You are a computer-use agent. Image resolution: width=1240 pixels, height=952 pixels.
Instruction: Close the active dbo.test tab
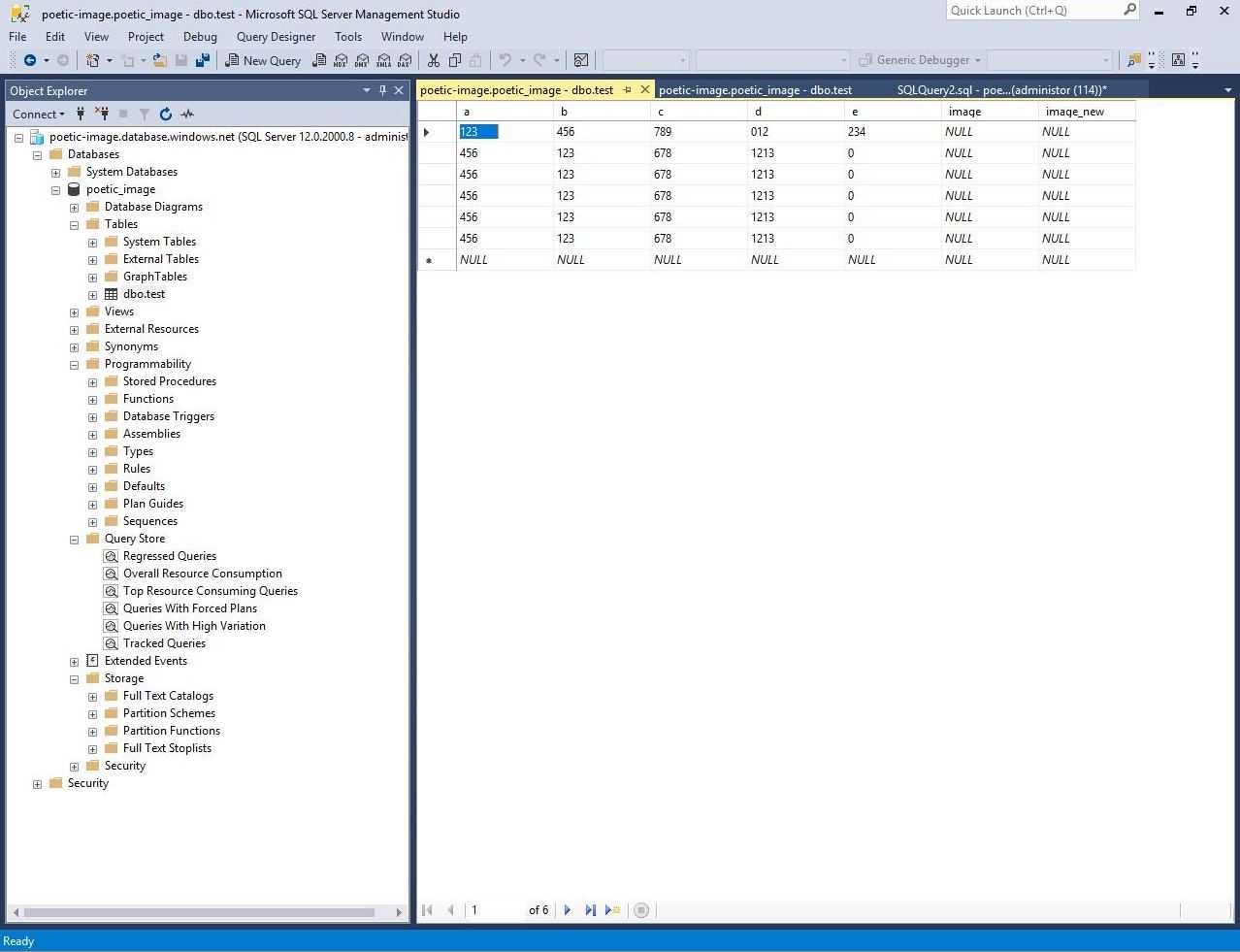click(645, 90)
